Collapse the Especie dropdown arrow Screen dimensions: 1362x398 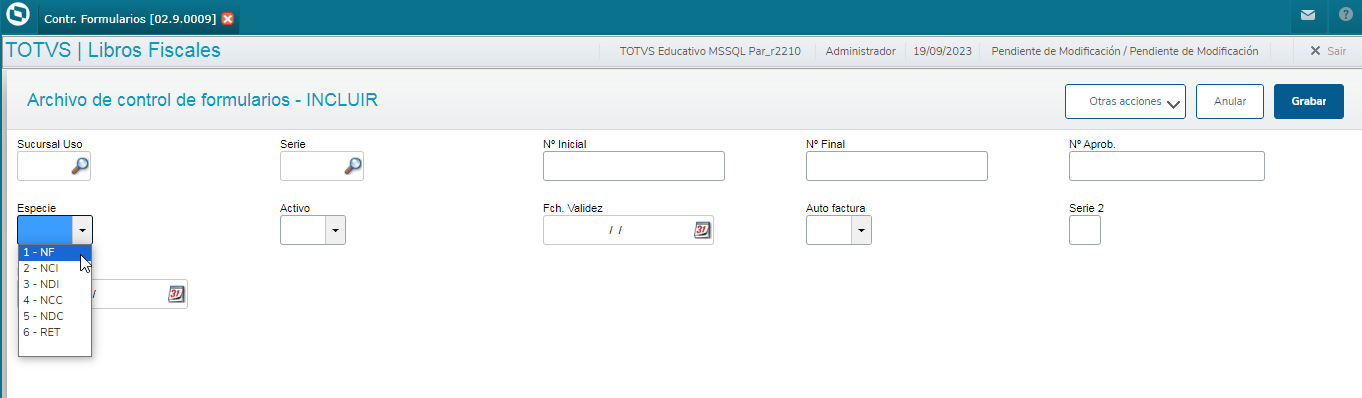tap(82, 230)
